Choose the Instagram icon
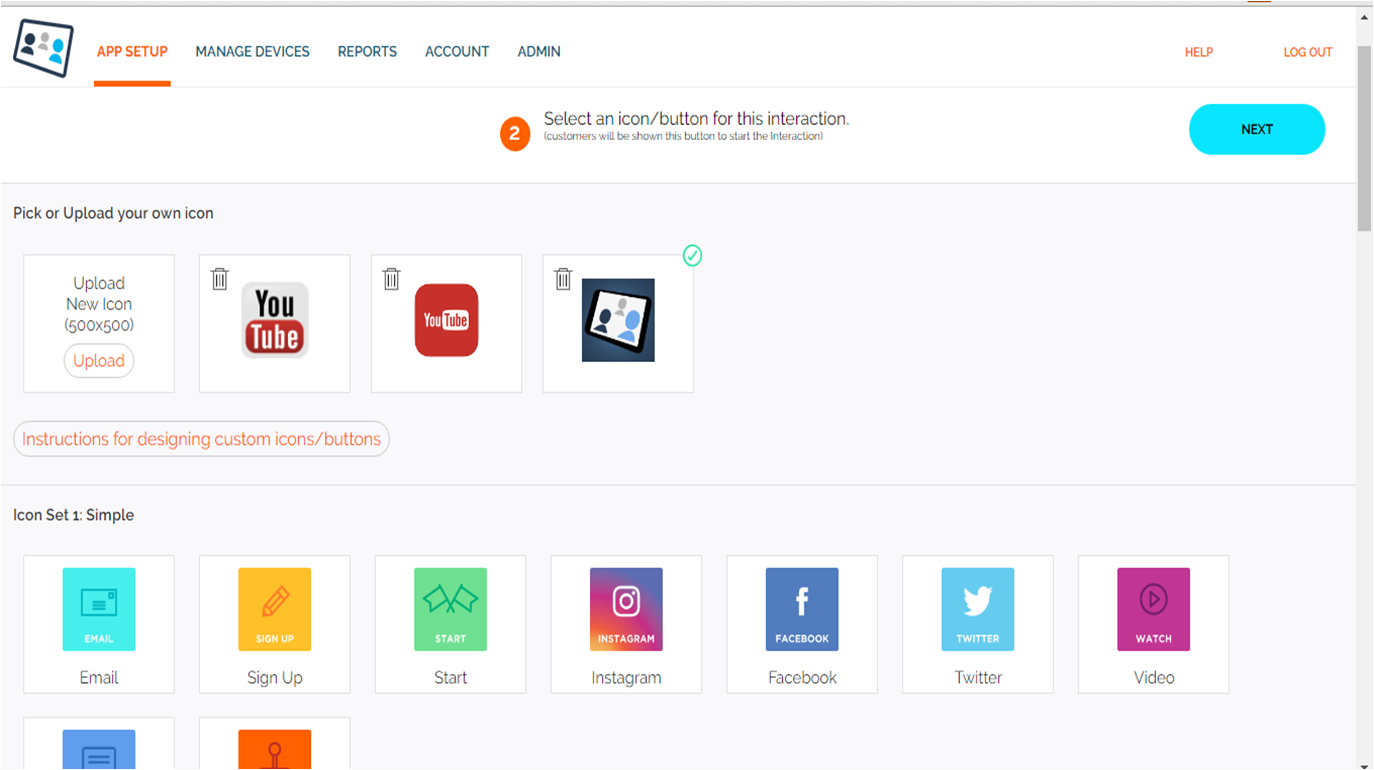The image size is (1374, 770). (x=626, y=609)
